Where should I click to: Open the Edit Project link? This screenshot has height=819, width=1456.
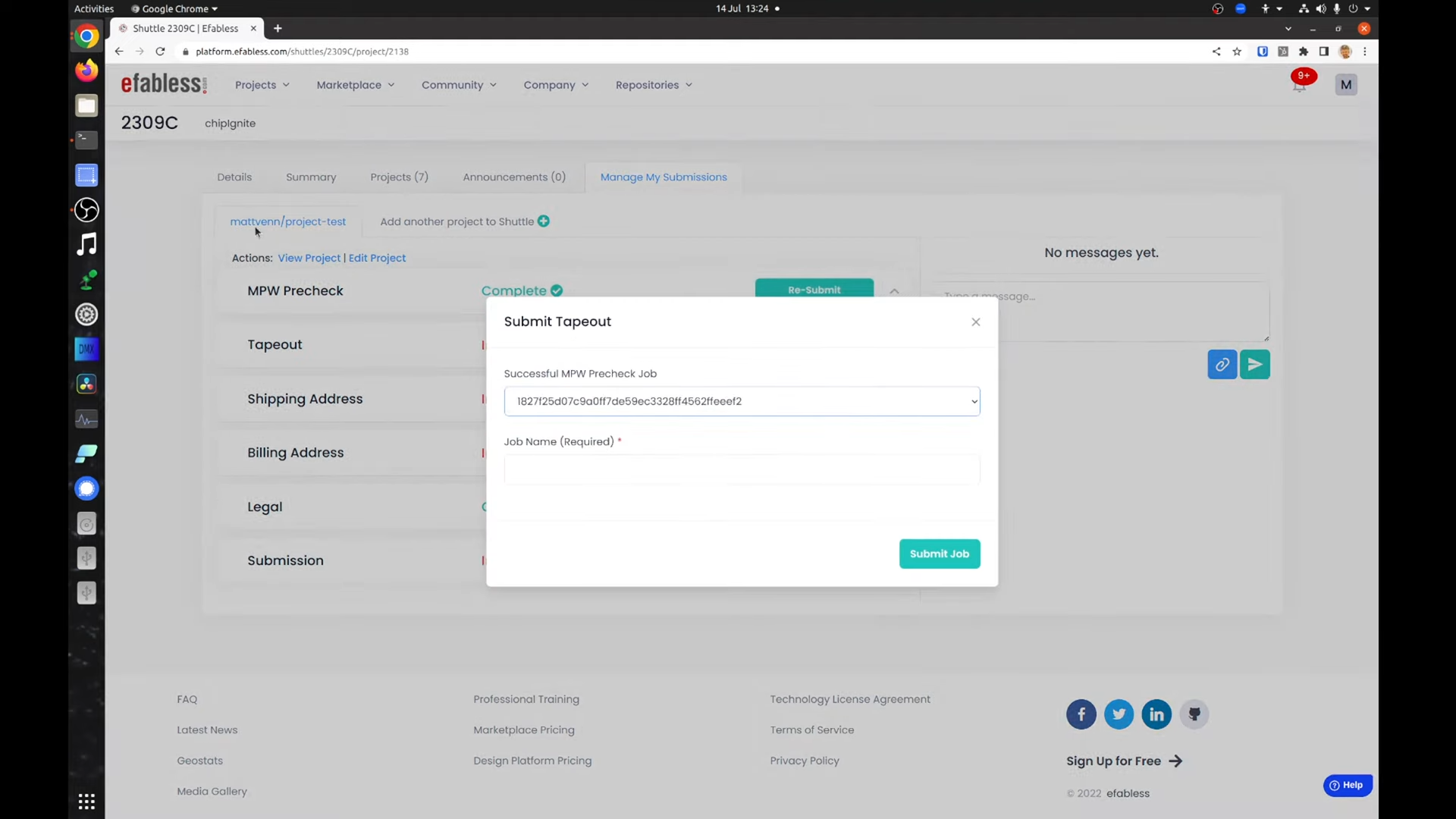[377, 258]
